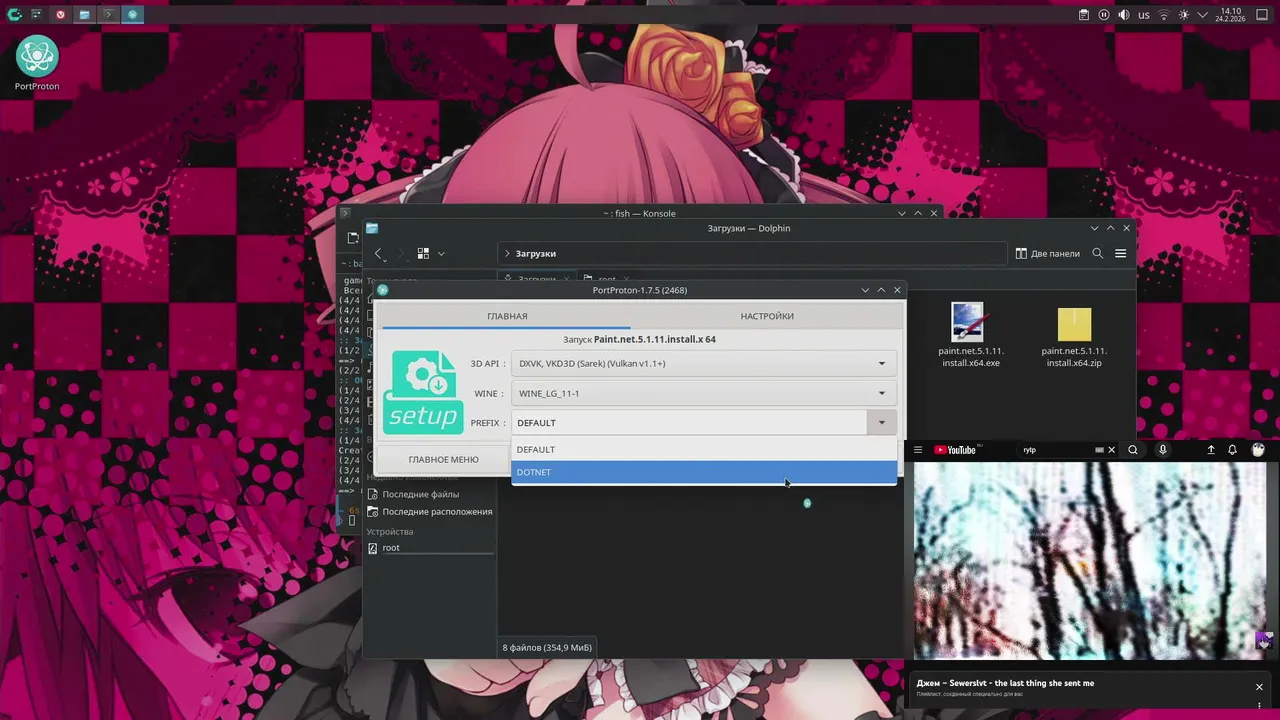Expand hidden system tray icons arrow

click(x=1202, y=15)
